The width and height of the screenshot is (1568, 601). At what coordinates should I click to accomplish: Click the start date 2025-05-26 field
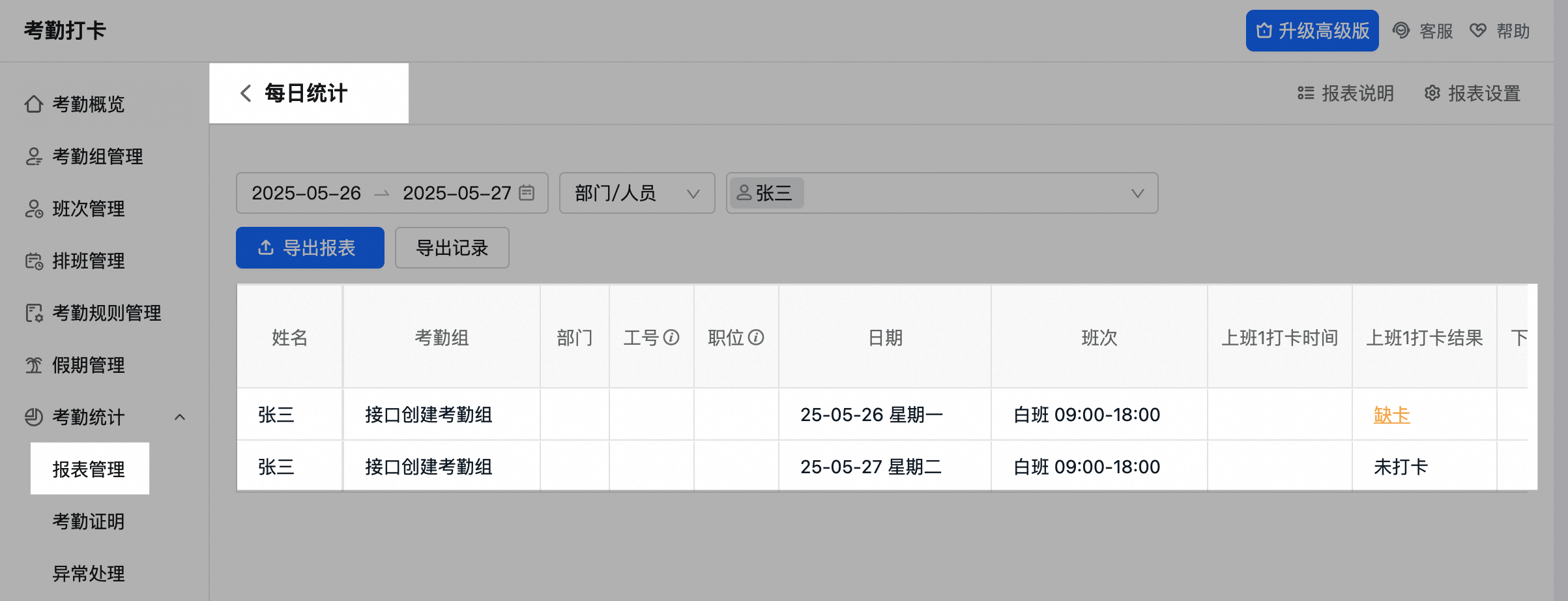tap(306, 193)
